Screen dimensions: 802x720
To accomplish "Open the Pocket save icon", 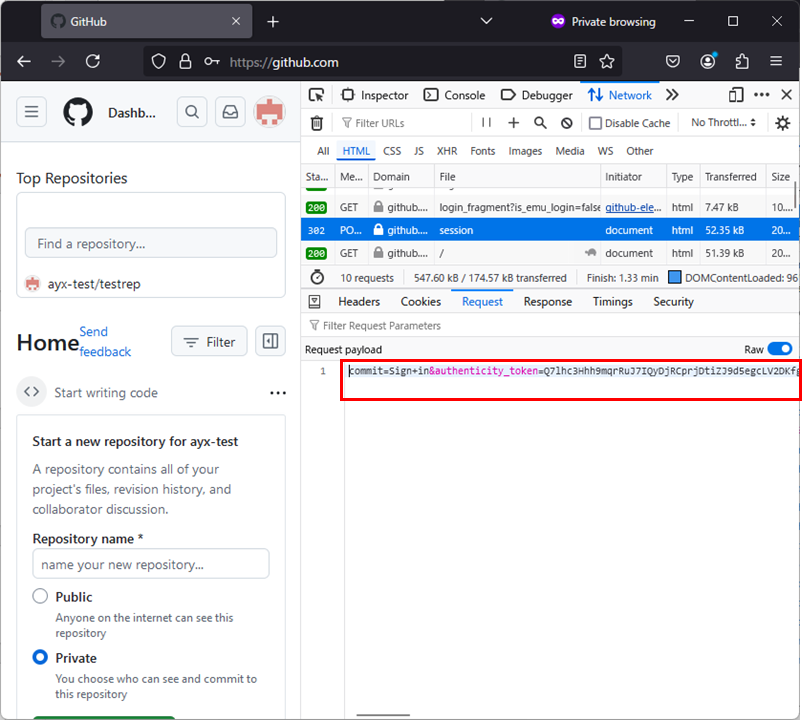I will click(x=673, y=62).
